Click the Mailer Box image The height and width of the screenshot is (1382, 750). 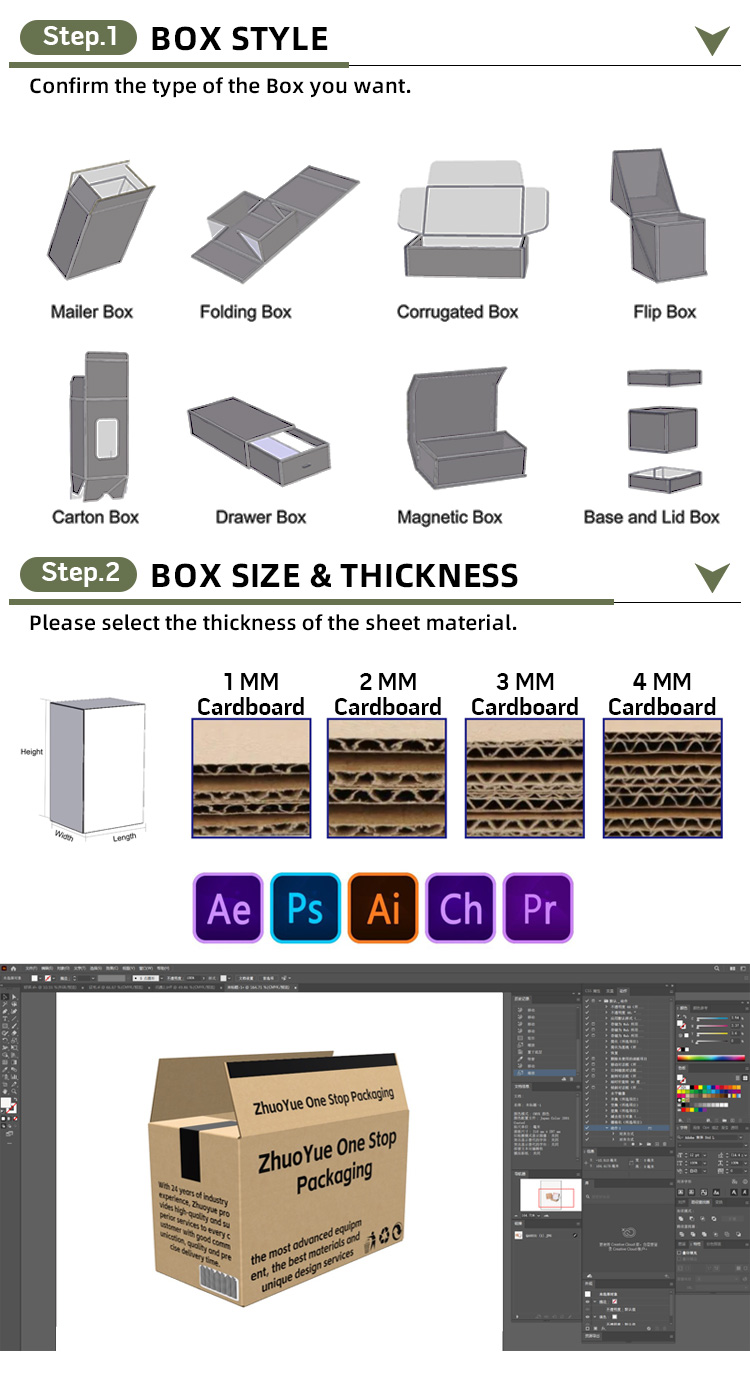[100, 222]
